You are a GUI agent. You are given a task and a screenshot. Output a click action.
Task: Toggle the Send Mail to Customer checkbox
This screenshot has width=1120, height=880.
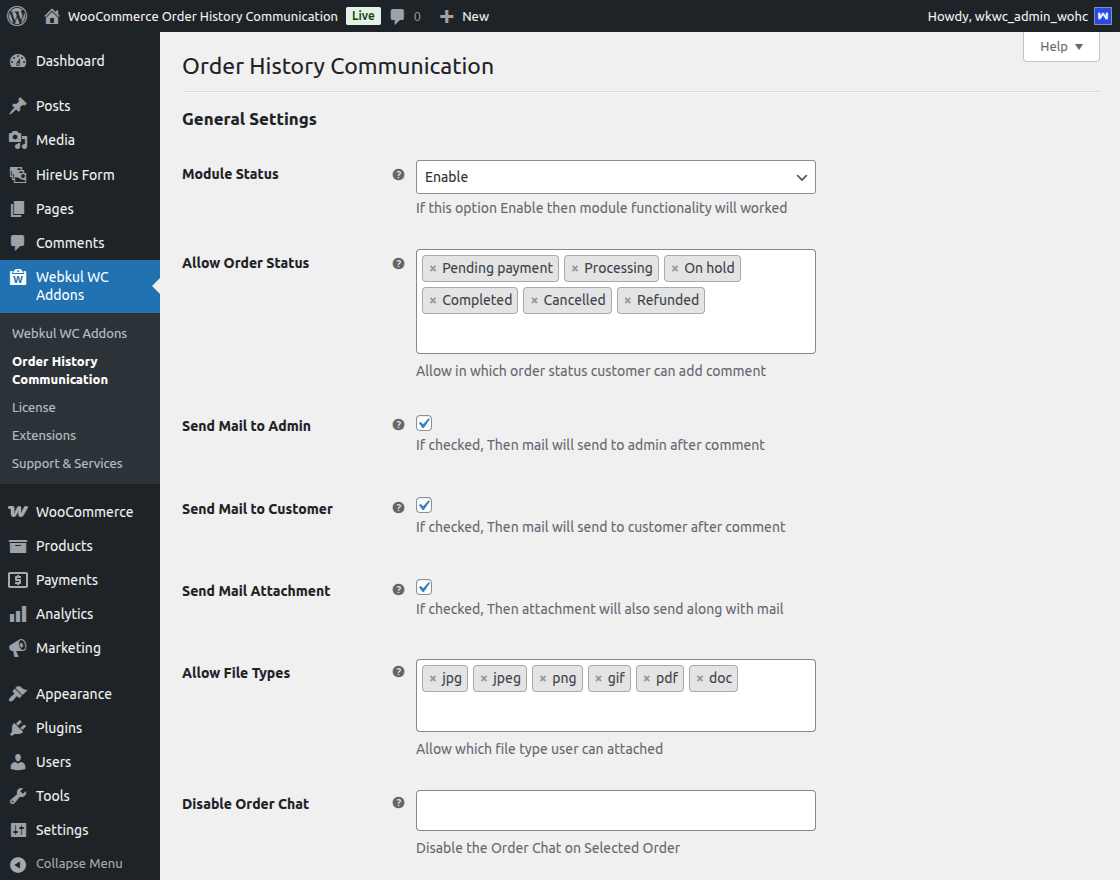click(x=424, y=505)
